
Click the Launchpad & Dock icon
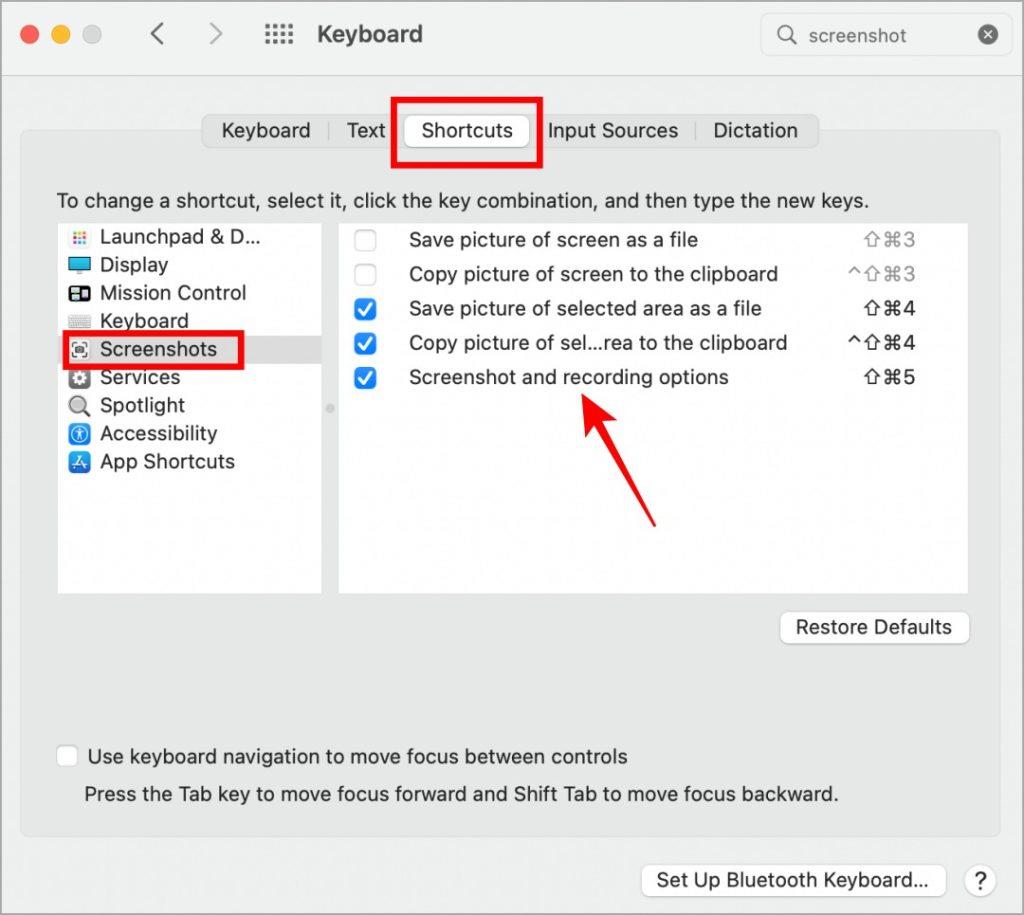click(80, 237)
